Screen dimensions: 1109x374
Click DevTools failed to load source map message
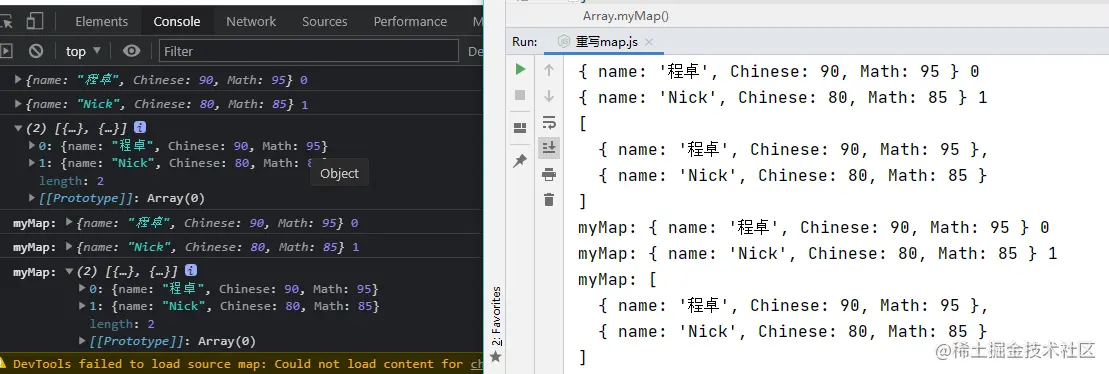coord(248,363)
